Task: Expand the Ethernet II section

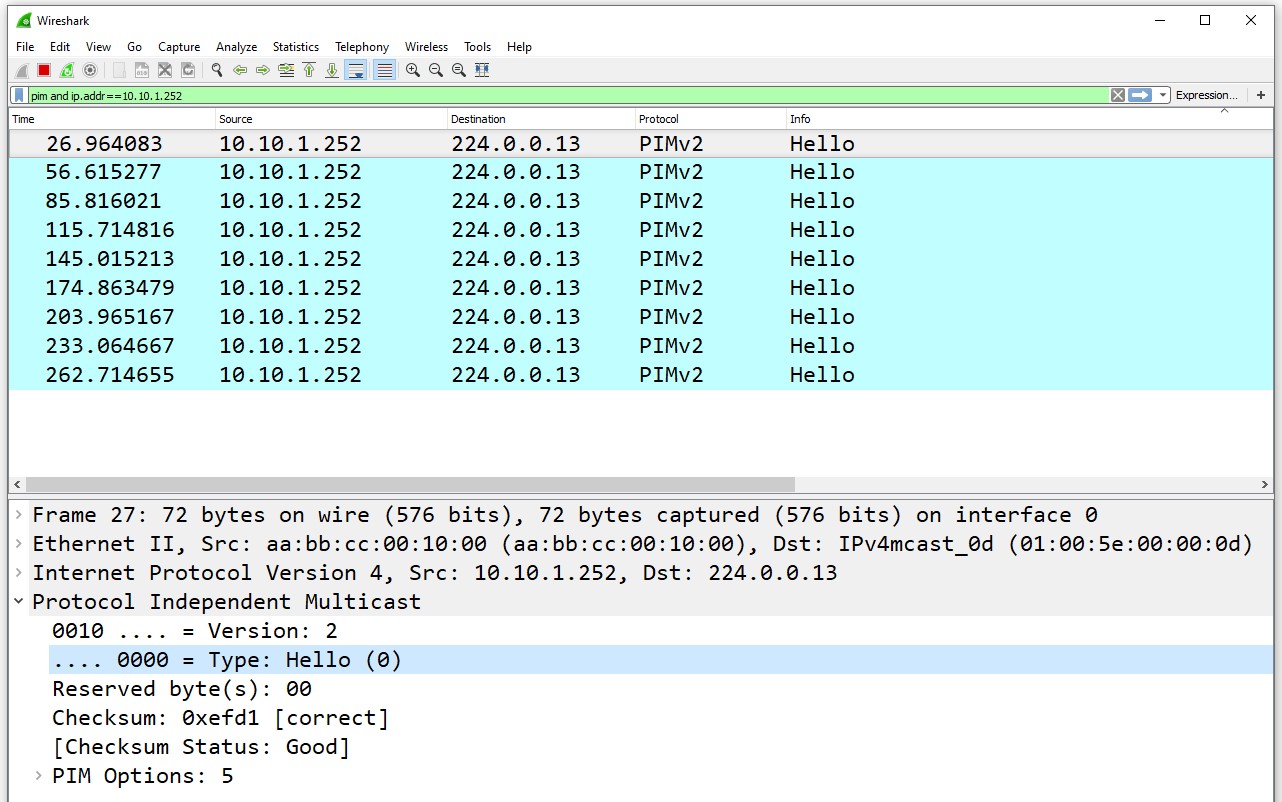Action: click(19, 544)
